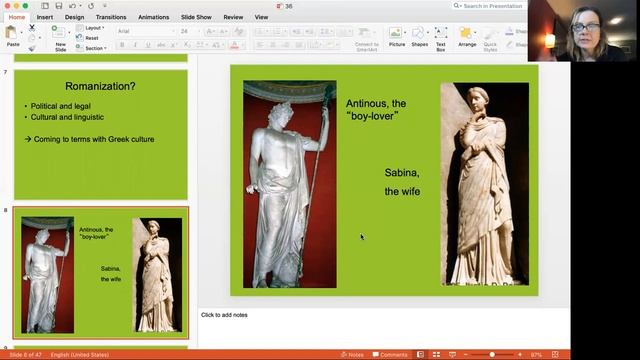Open the Picture dropdown arrow
The height and width of the screenshot is (360, 640).
coord(405,33)
